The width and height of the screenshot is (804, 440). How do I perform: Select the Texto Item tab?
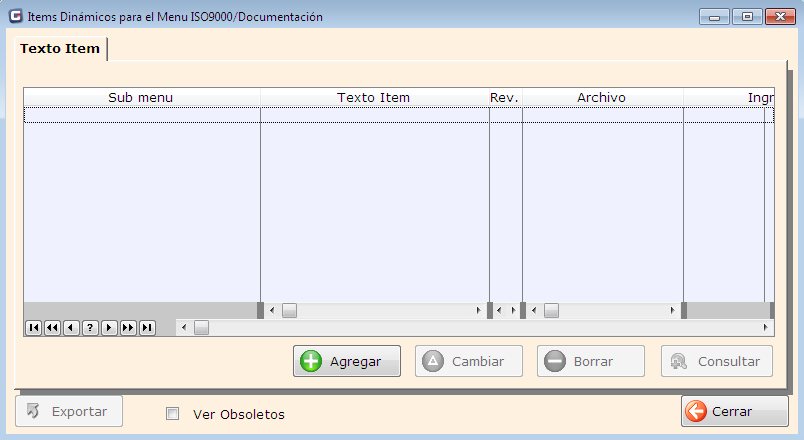60,49
